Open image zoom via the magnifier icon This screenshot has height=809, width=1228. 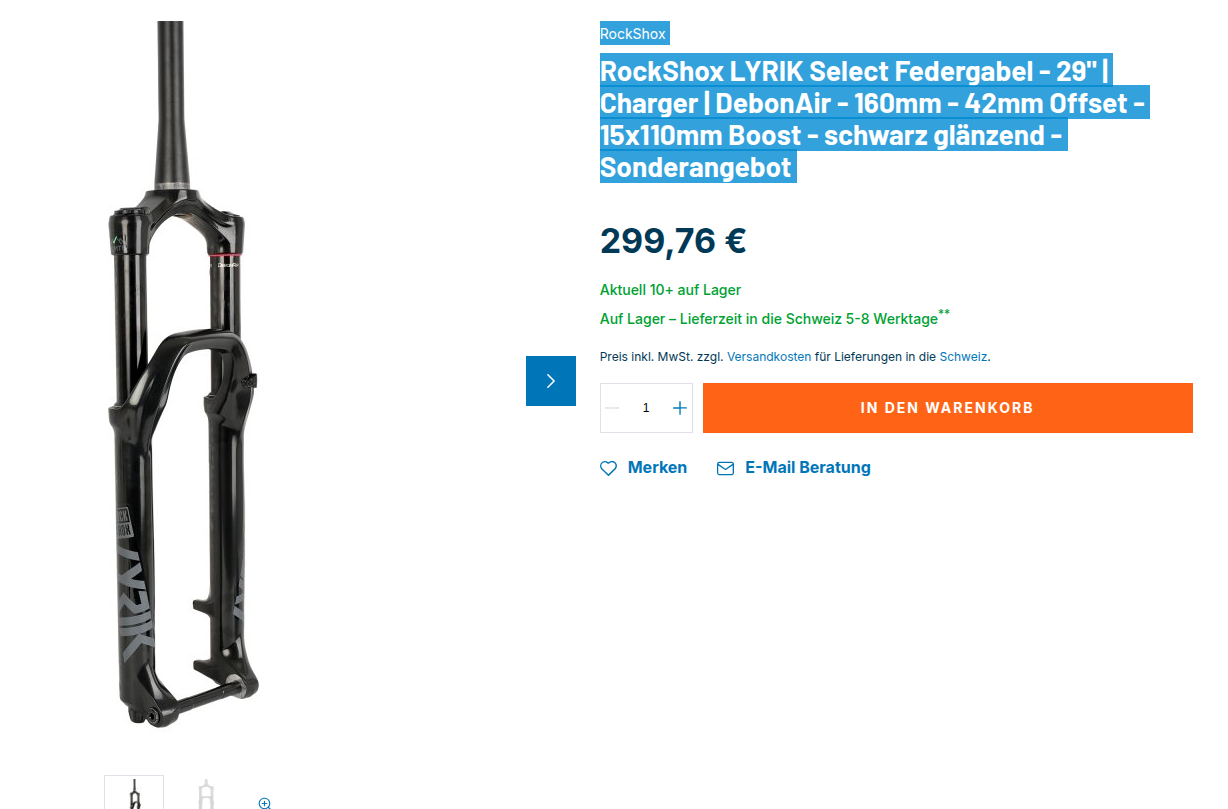pyautogui.click(x=265, y=803)
